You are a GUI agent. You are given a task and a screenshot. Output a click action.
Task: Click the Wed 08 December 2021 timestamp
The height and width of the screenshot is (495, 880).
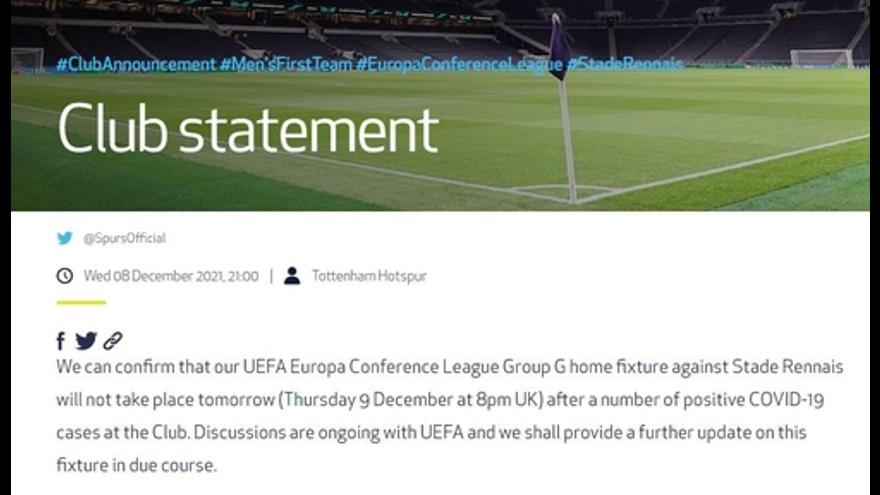point(171,276)
